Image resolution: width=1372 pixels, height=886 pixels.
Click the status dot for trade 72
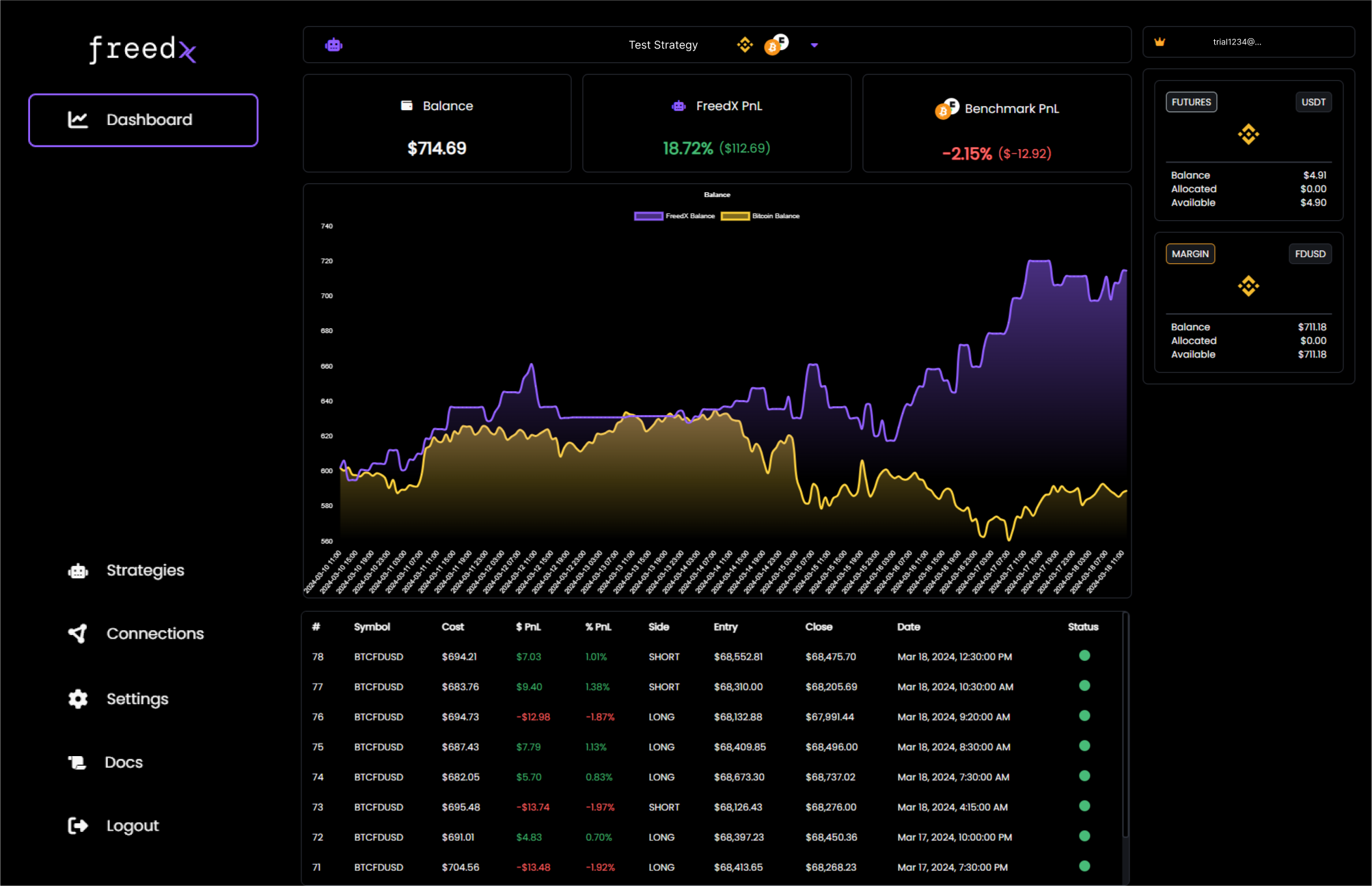pyautogui.click(x=1084, y=836)
